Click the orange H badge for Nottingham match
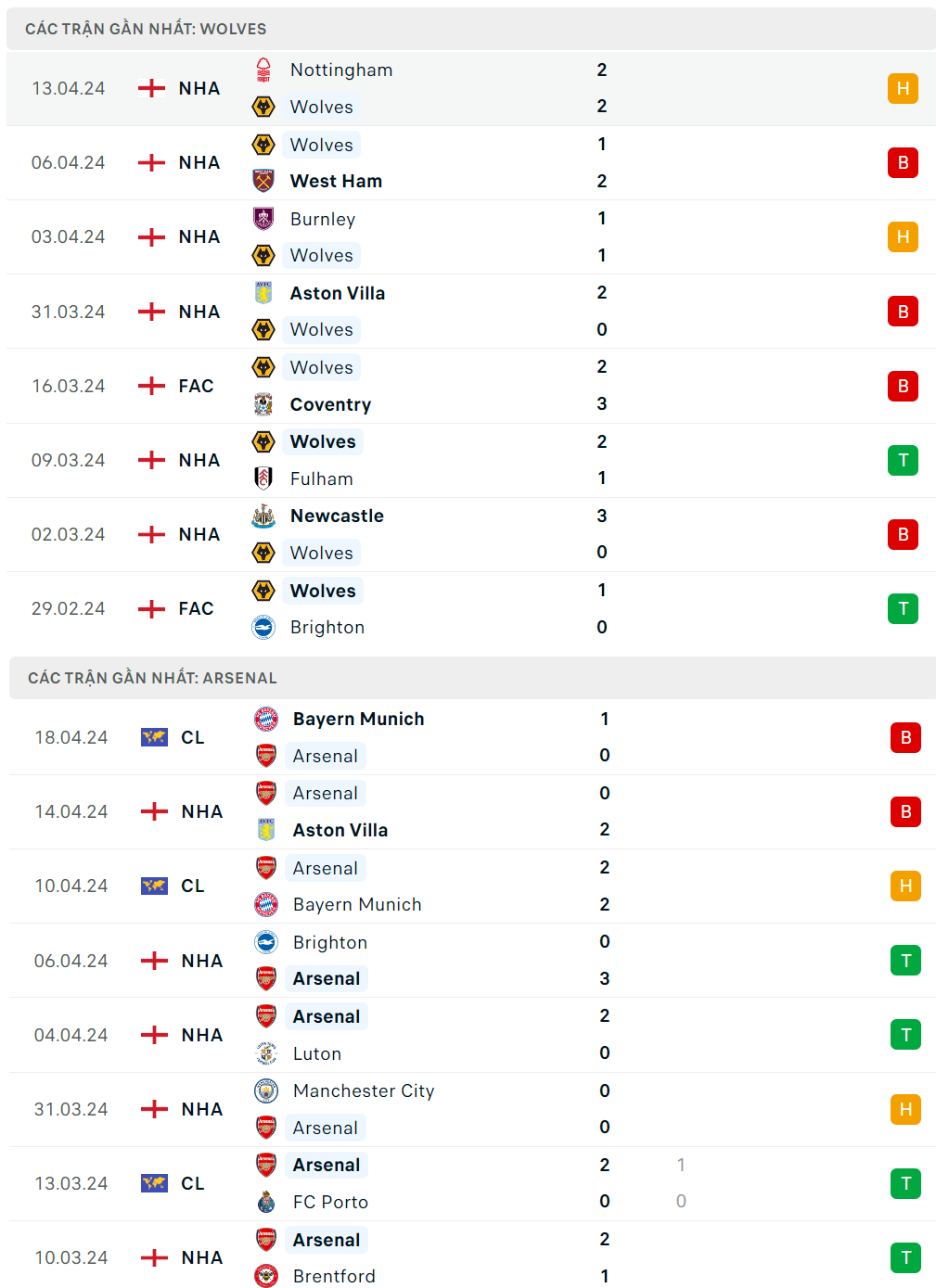936x1288 pixels. click(x=903, y=88)
